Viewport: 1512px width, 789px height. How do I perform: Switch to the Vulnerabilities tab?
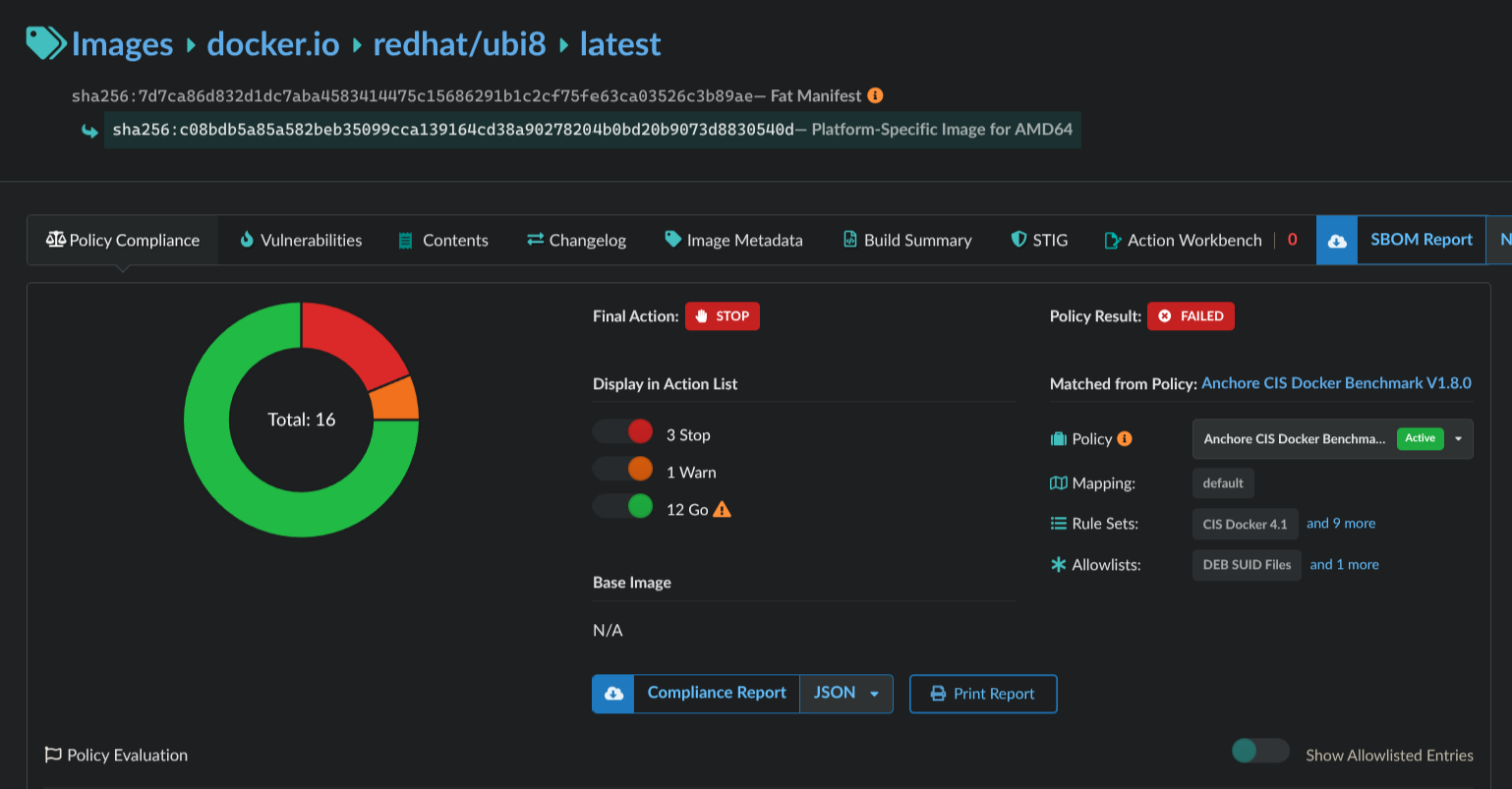tap(301, 241)
